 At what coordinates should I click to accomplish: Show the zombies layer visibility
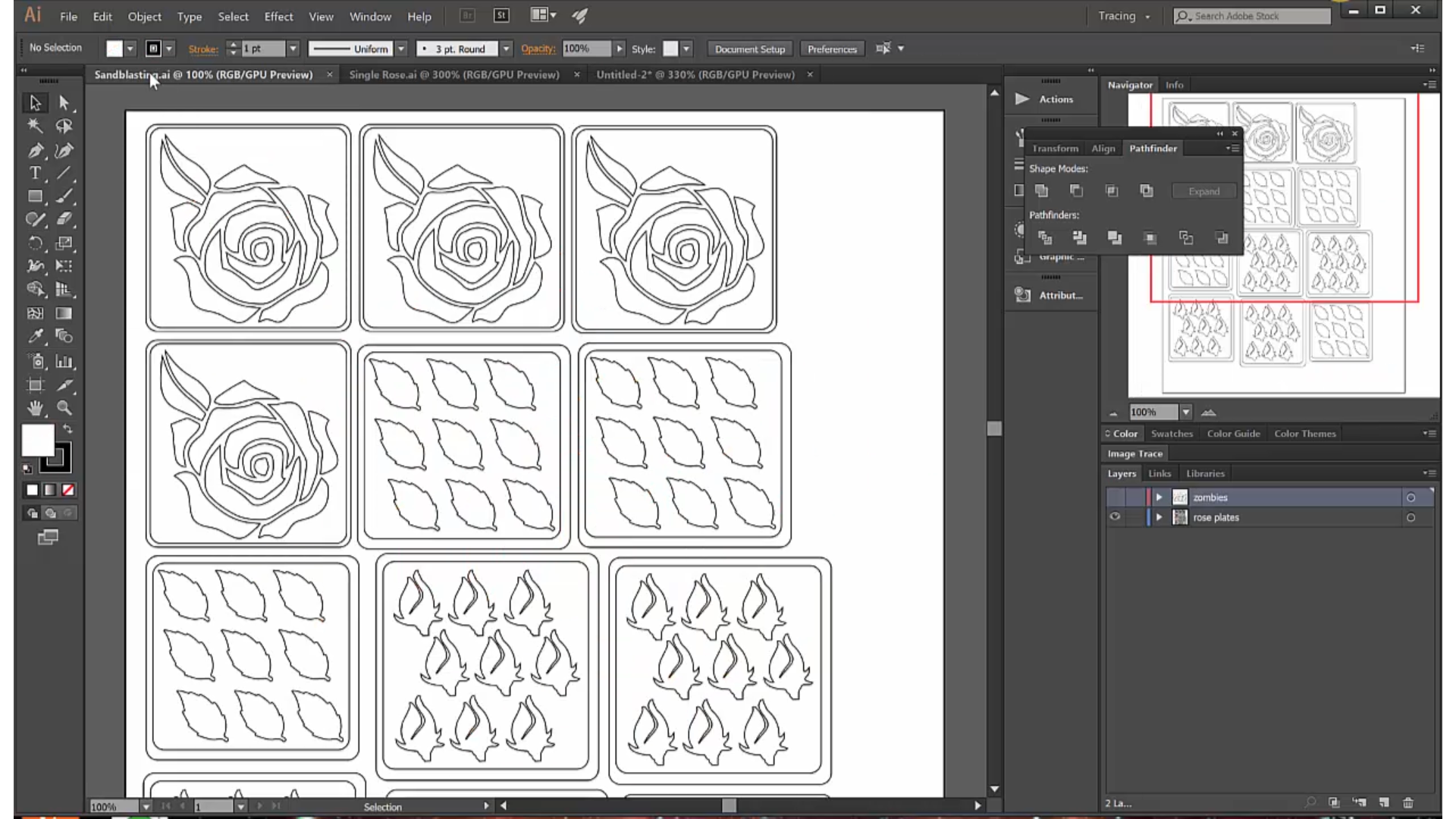(1115, 497)
